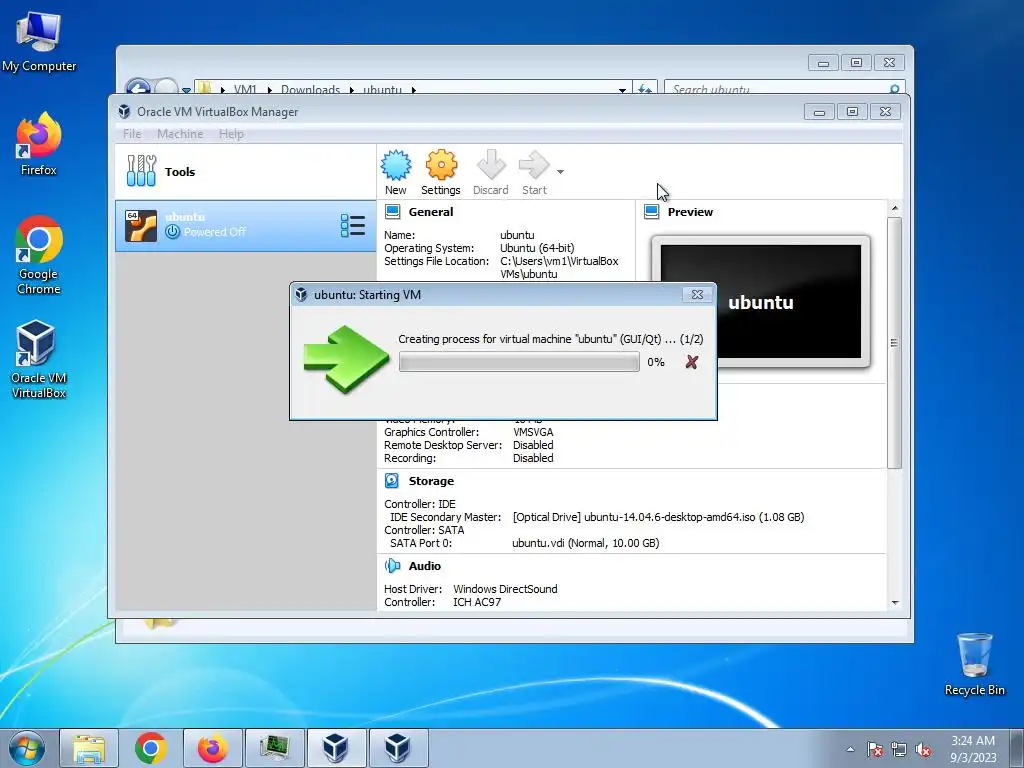Maximize the VirtualBox Manager window
This screenshot has height=768, width=1024.
(852, 112)
